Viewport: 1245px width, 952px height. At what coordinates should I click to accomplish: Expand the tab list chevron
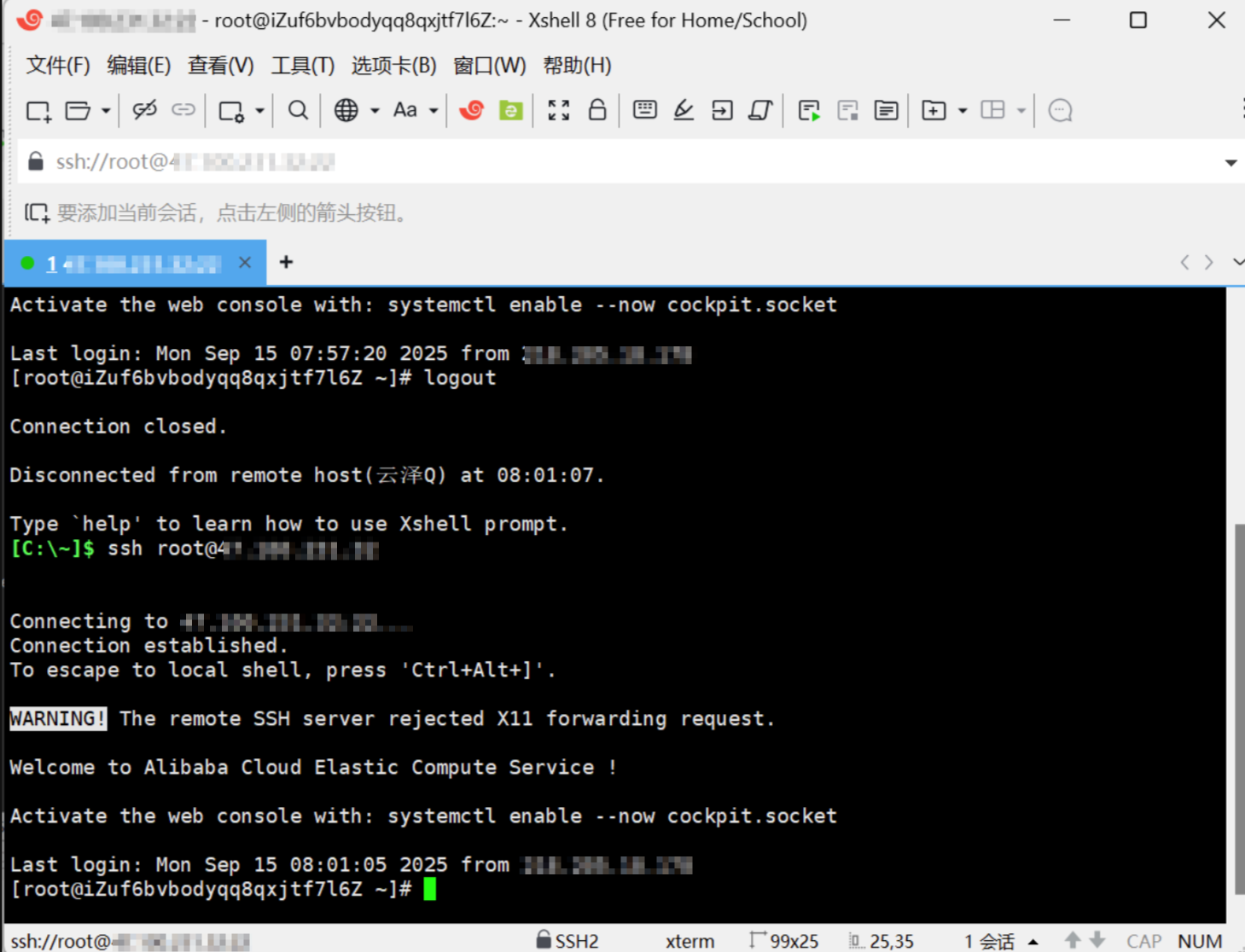1238,263
